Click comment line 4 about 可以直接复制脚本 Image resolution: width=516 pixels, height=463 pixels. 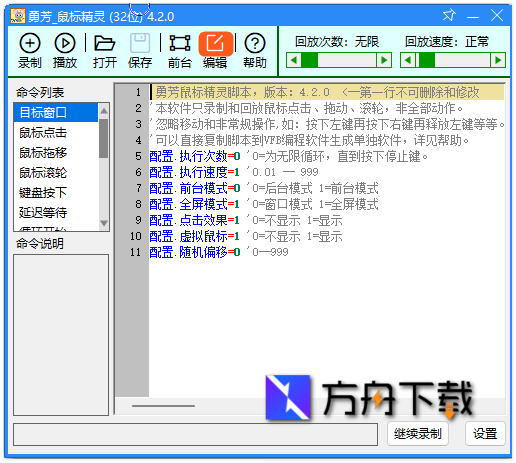309,140
